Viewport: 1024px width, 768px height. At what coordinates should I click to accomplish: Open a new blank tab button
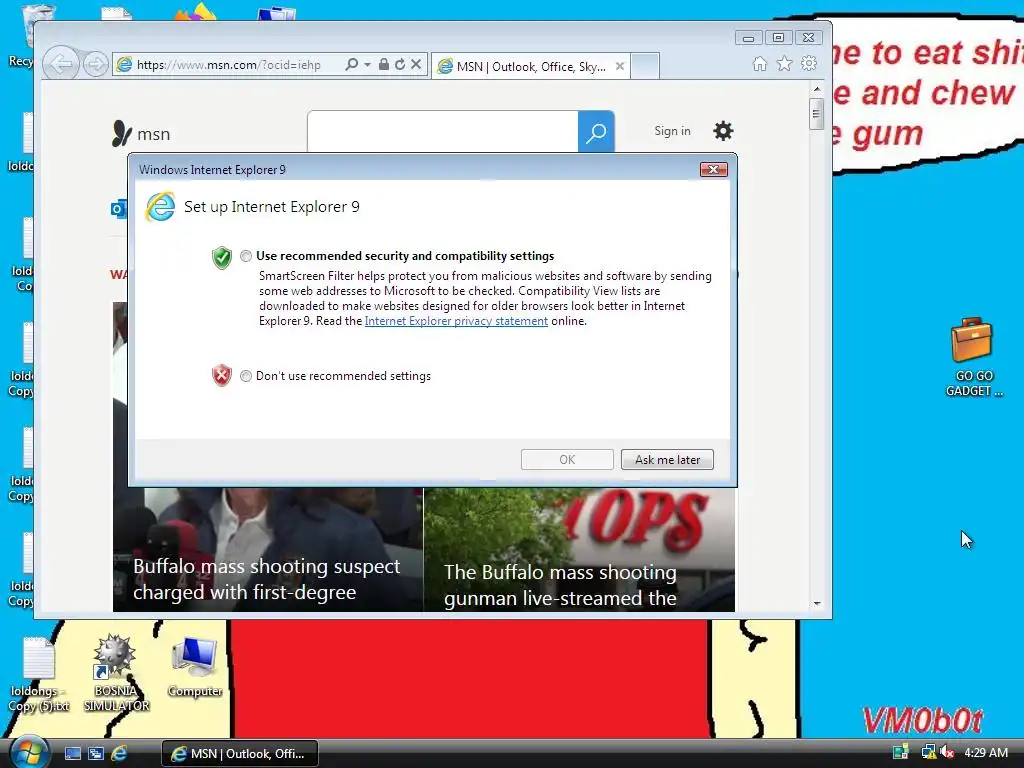click(645, 66)
